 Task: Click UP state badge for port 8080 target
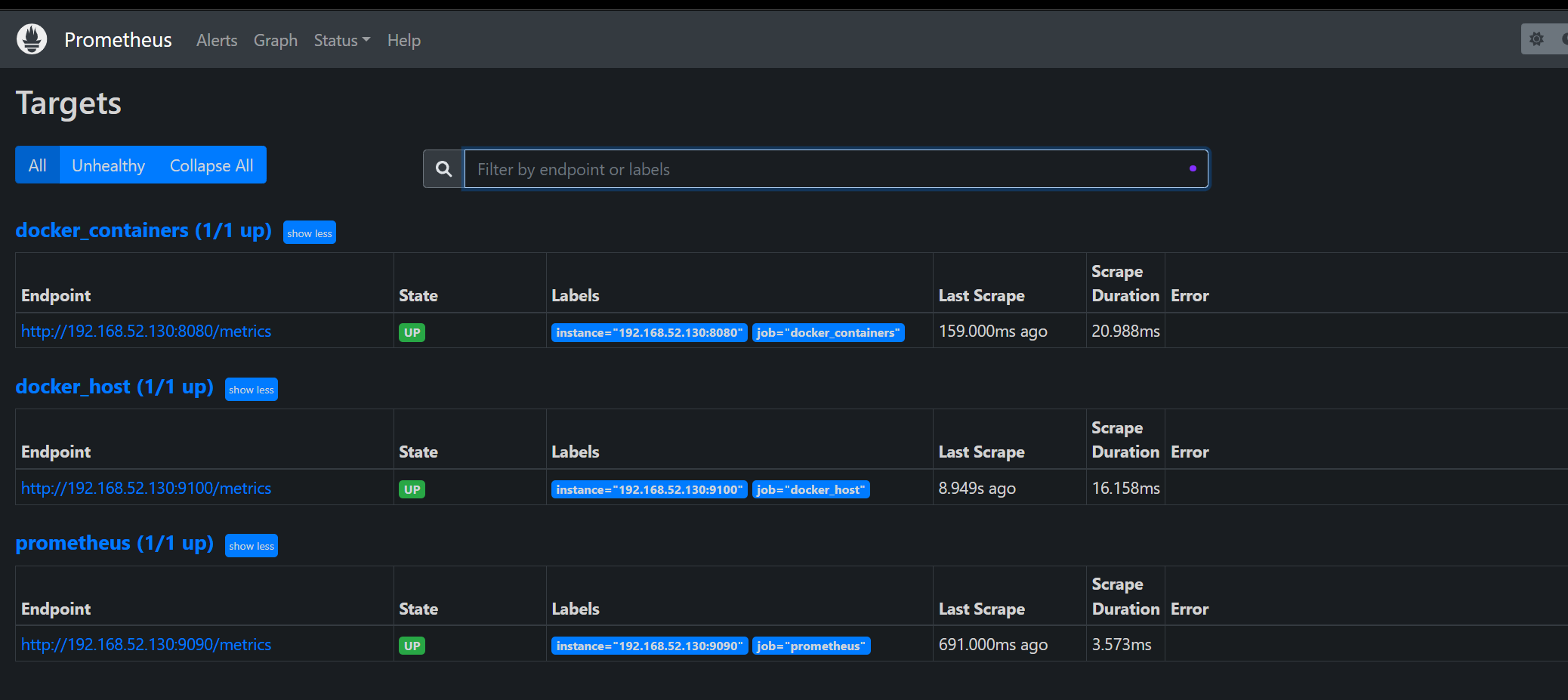[412, 332]
